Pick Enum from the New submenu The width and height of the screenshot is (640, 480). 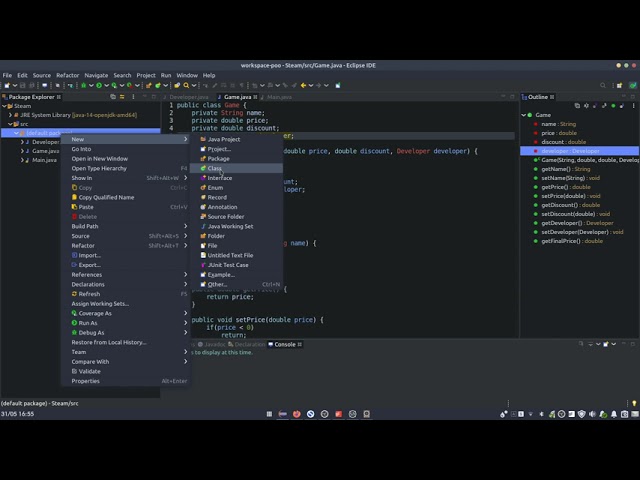point(215,188)
